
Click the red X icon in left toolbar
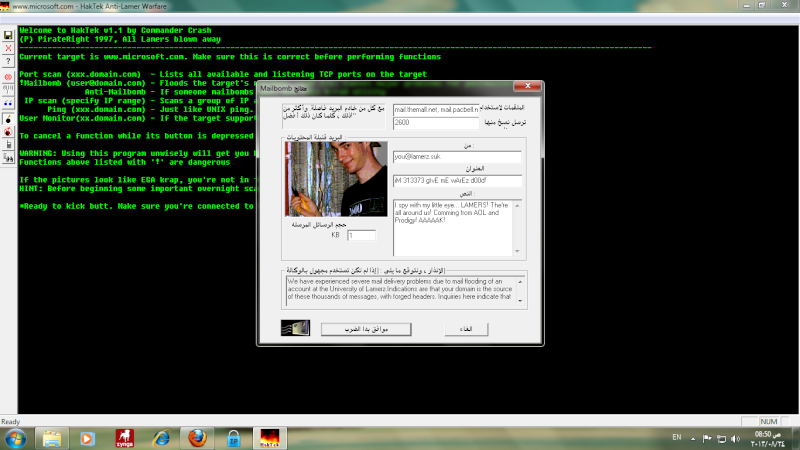click(x=8, y=48)
